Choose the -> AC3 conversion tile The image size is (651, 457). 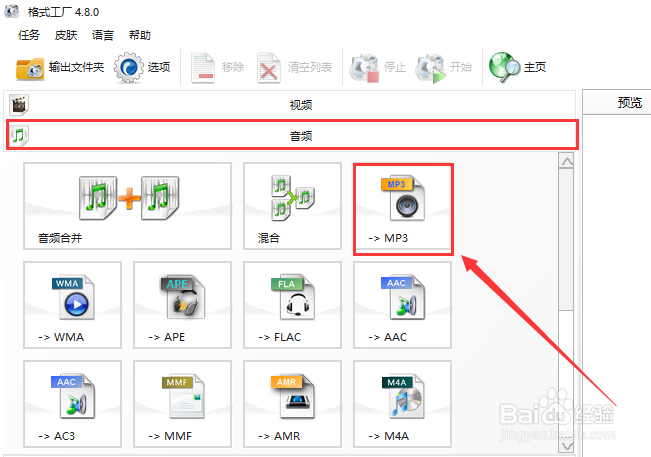73,404
